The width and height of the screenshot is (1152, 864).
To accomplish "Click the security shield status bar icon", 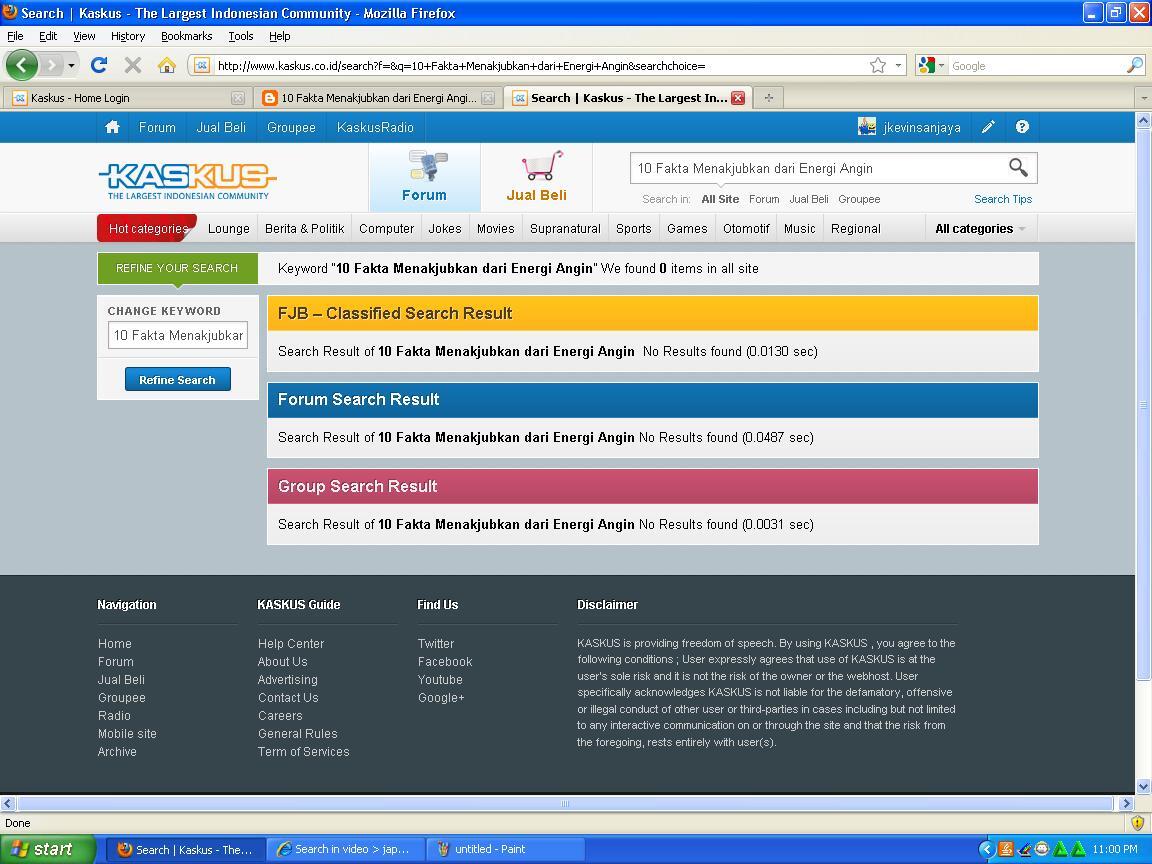I will pos(1137,823).
